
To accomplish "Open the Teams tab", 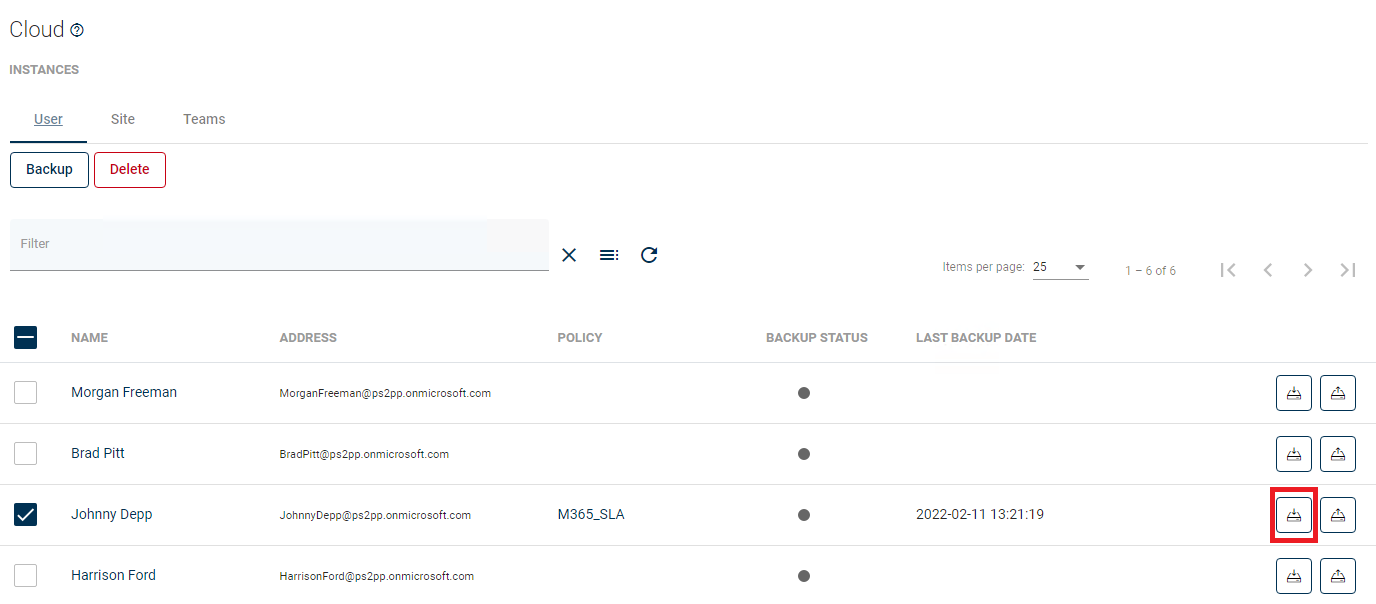I will click(204, 119).
